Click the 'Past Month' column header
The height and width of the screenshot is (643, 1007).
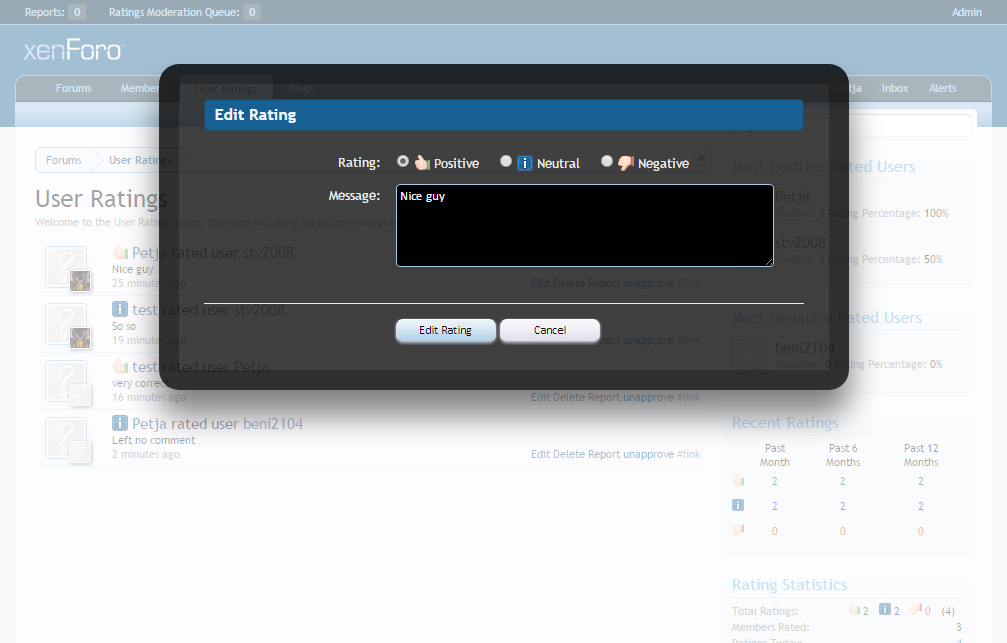775,455
